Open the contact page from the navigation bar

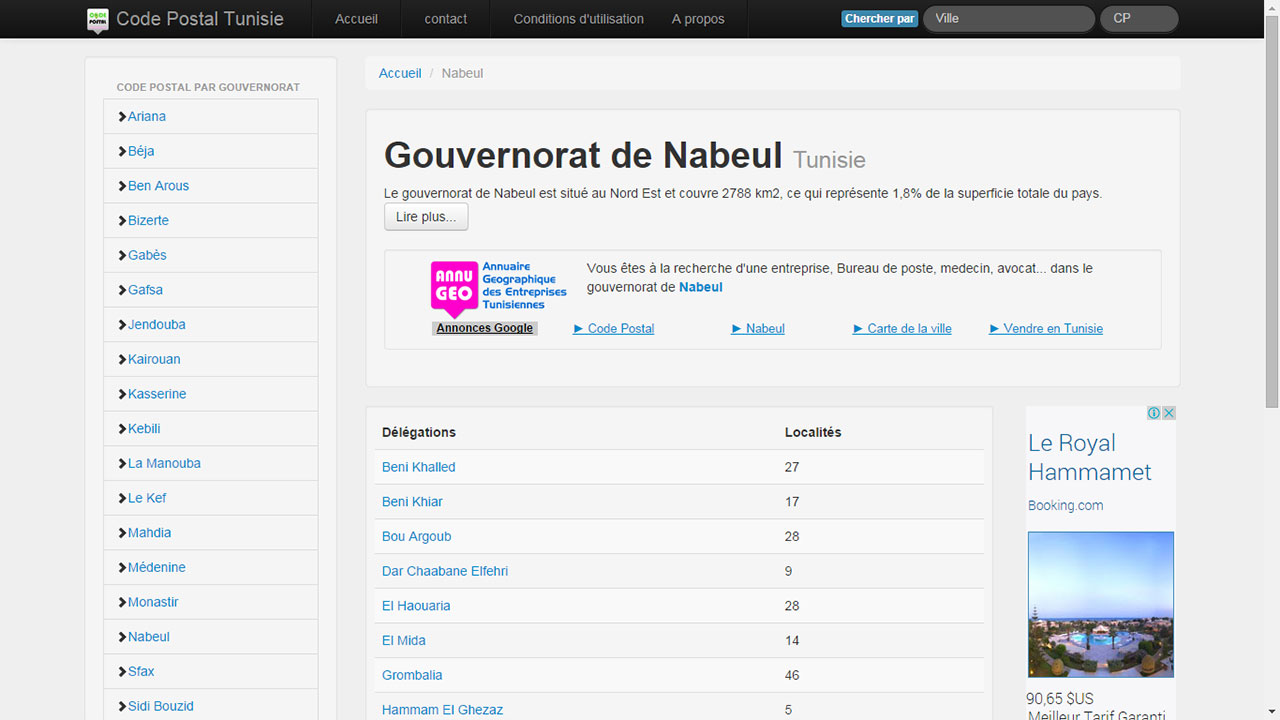click(445, 18)
